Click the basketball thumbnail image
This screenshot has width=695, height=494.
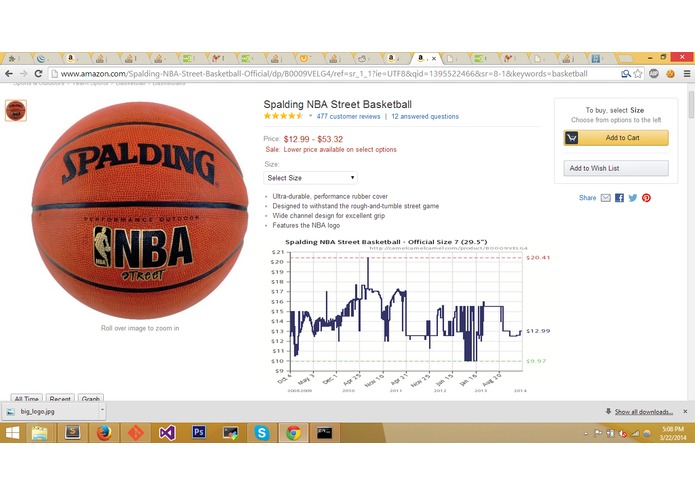[x=16, y=110]
